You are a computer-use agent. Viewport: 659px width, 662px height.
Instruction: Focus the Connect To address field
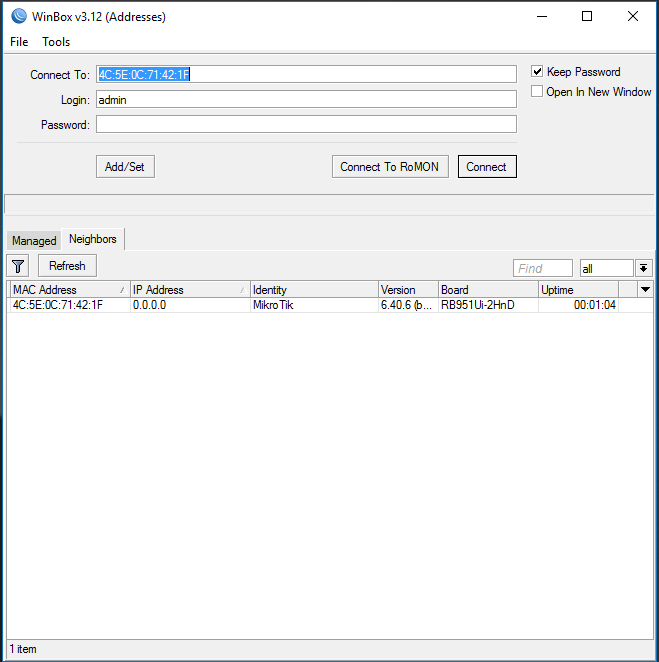coord(306,74)
